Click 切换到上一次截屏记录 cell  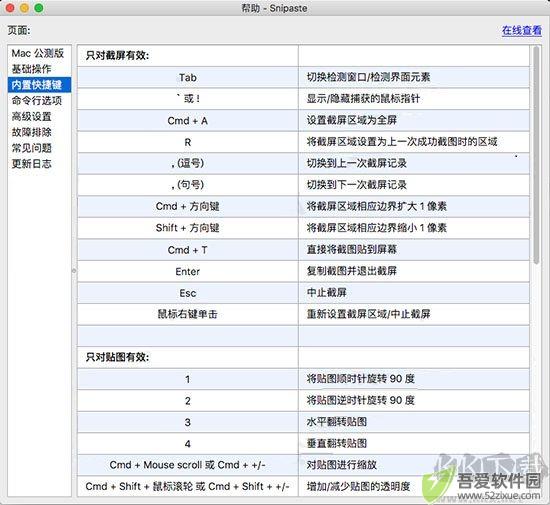pos(414,164)
